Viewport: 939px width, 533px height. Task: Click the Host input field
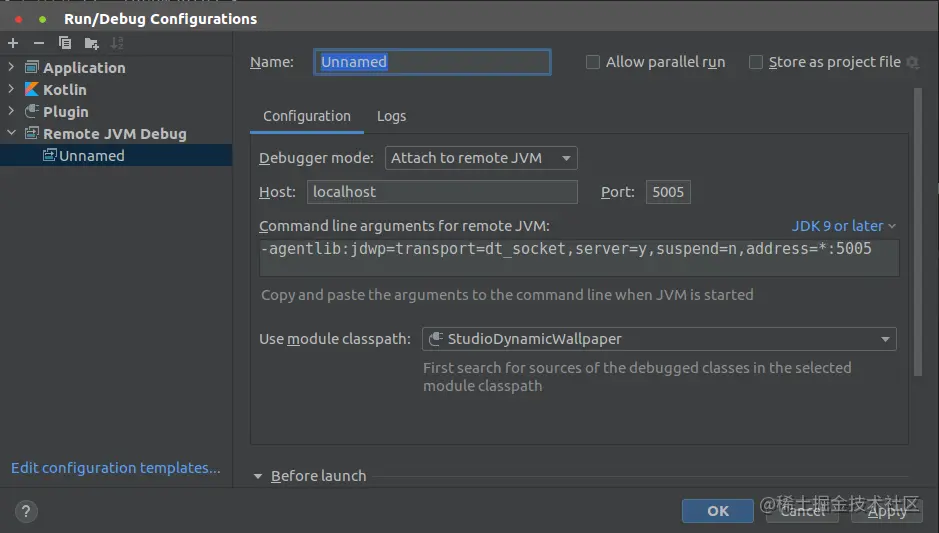click(x=441, y=192)
